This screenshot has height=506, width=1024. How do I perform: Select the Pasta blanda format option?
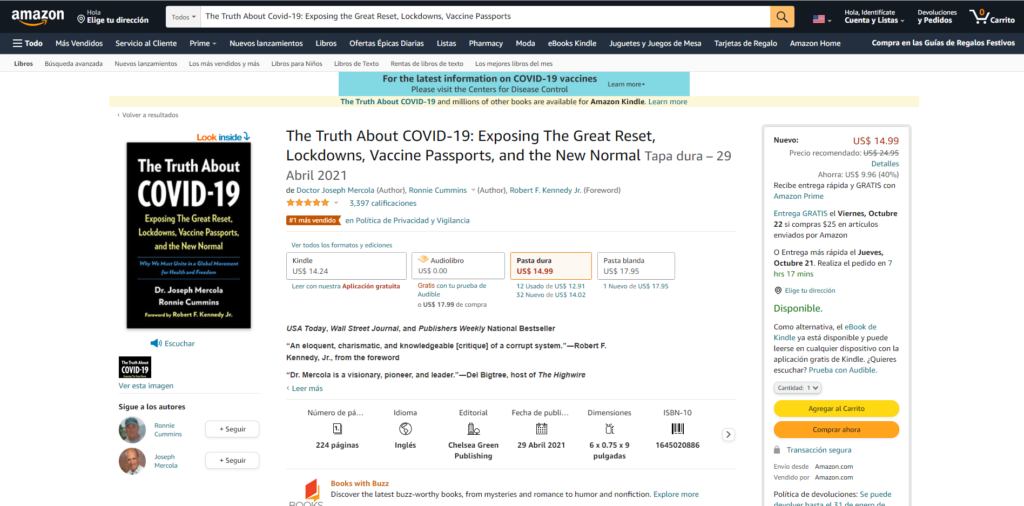click(x=636, y=266)
